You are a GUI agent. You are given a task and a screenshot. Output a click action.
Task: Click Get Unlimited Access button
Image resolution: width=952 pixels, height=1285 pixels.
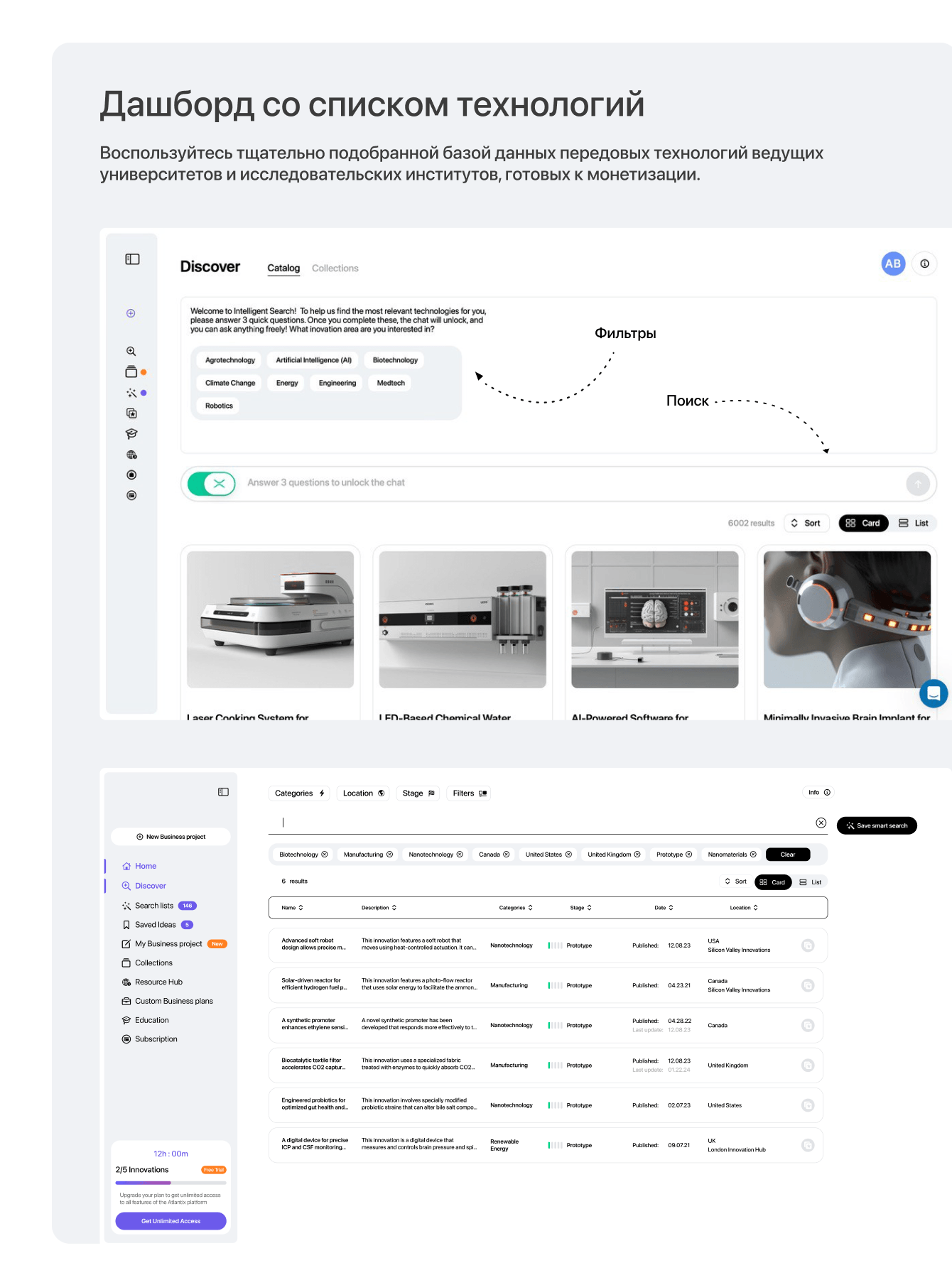pyautogui.click(x=171, y=1222)
